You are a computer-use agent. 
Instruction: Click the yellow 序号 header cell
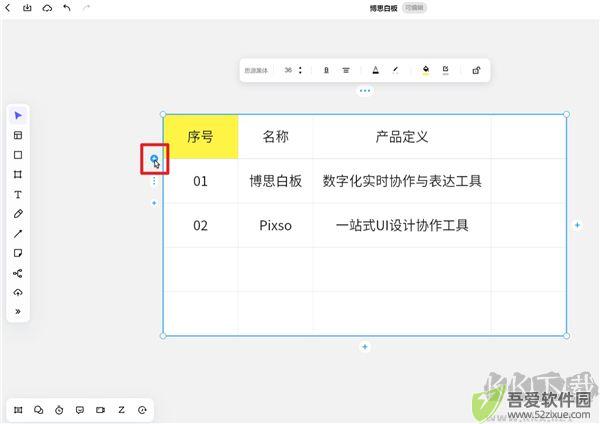coord(201,137)
